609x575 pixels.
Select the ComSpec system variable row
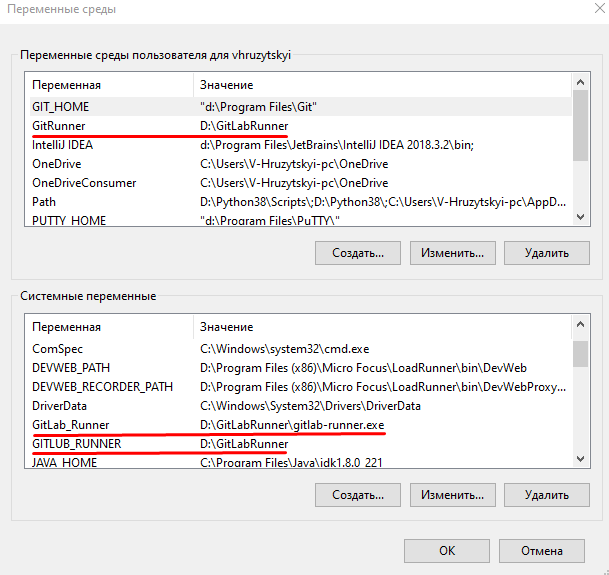click(301, 349)
